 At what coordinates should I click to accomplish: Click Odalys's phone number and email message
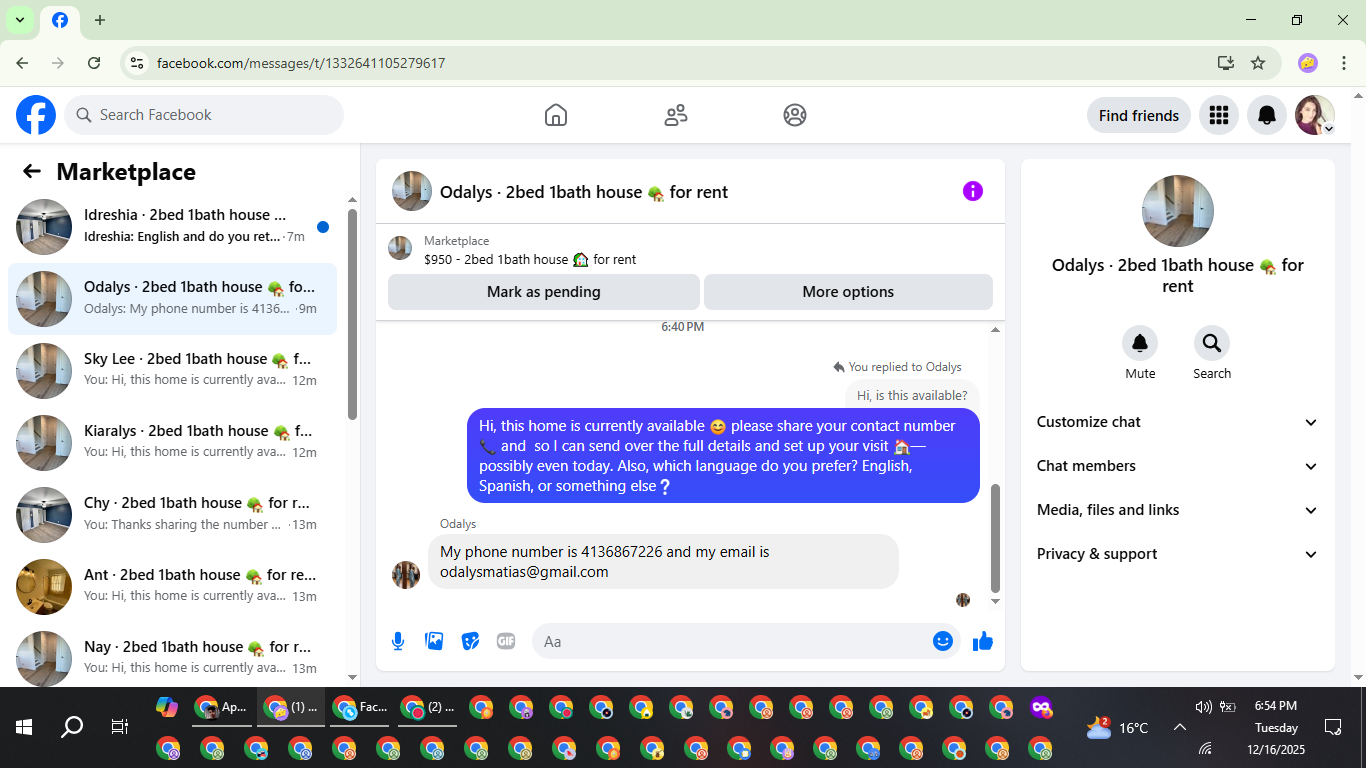(663, 562)
